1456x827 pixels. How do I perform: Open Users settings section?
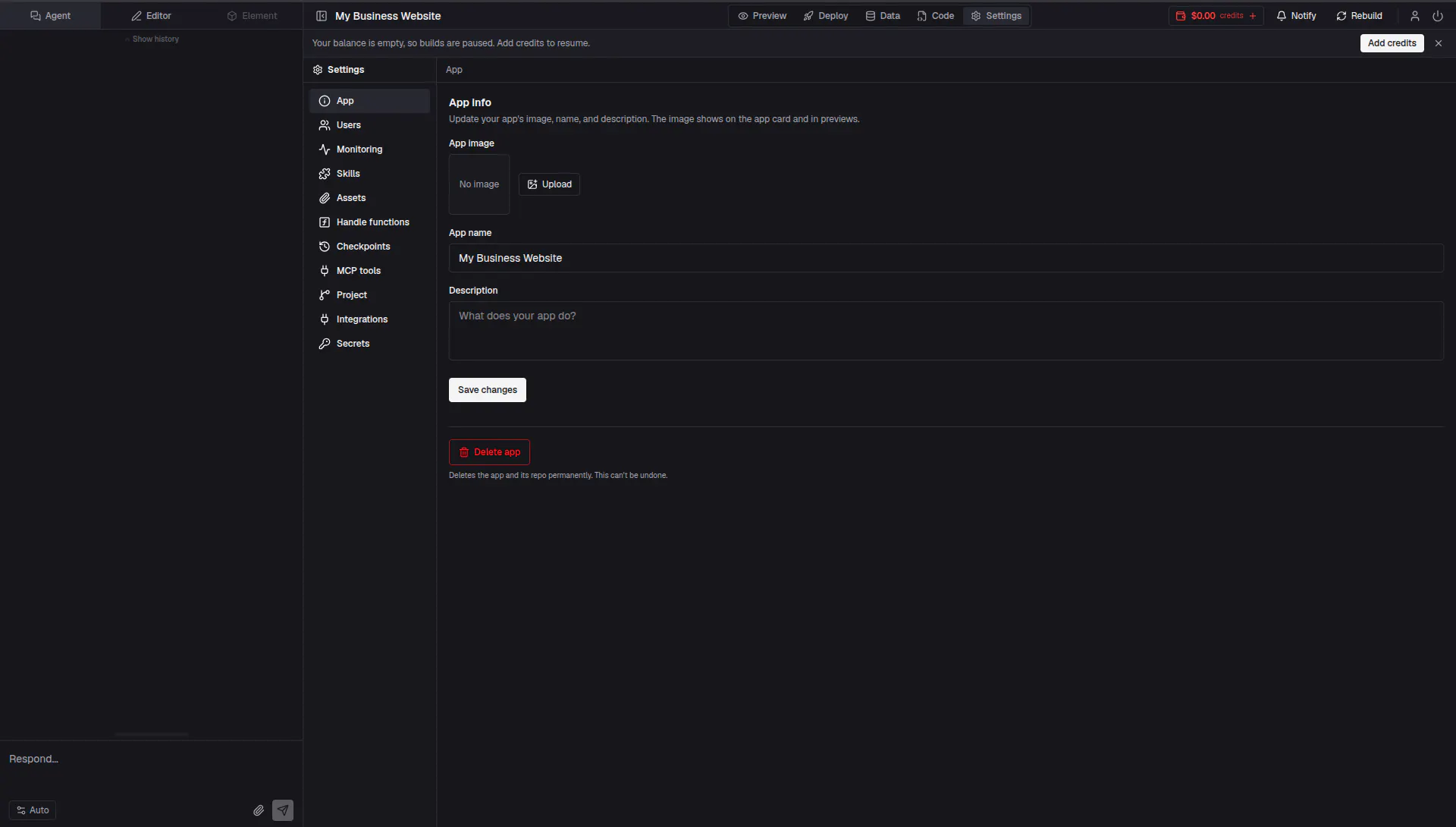369,125
